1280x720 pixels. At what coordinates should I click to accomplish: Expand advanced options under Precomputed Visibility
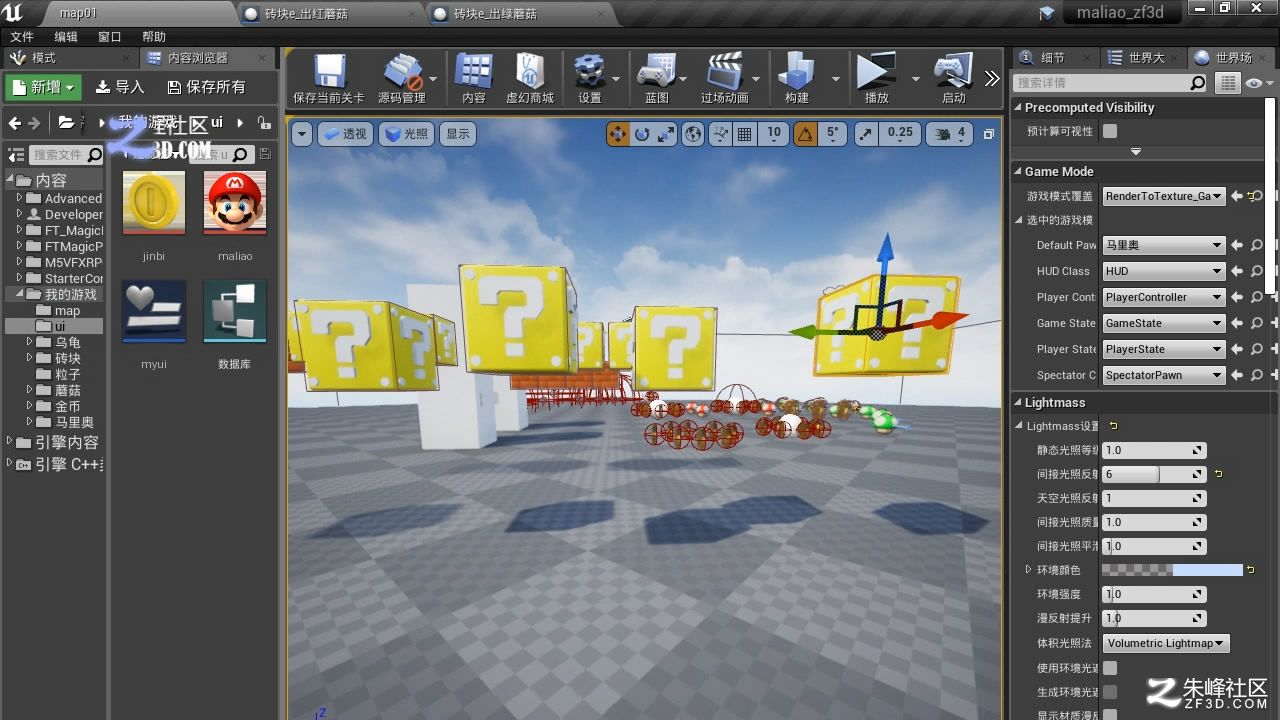pyautogui.click(x=1135, y=152)
